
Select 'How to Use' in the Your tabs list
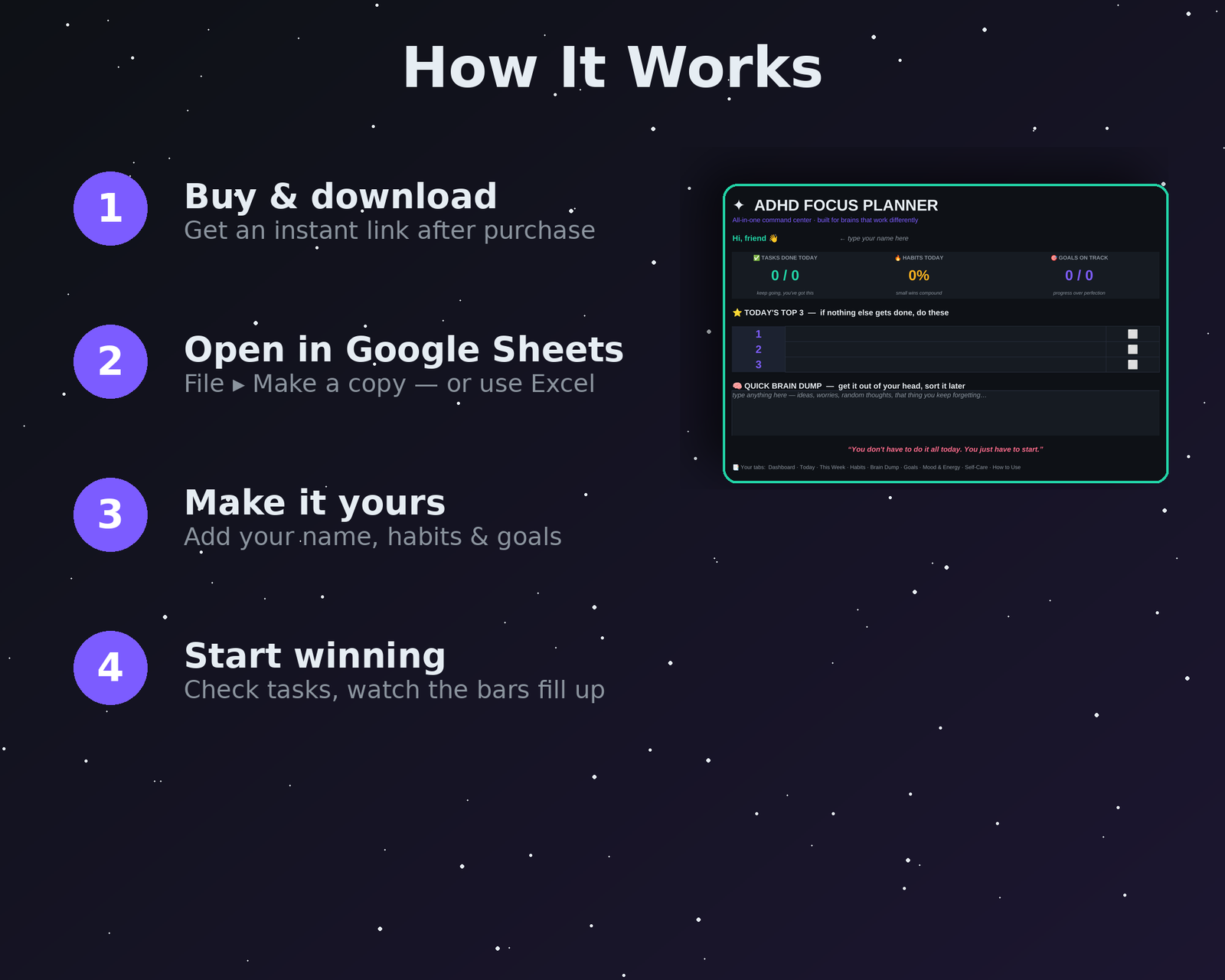tap(1006, 467)
